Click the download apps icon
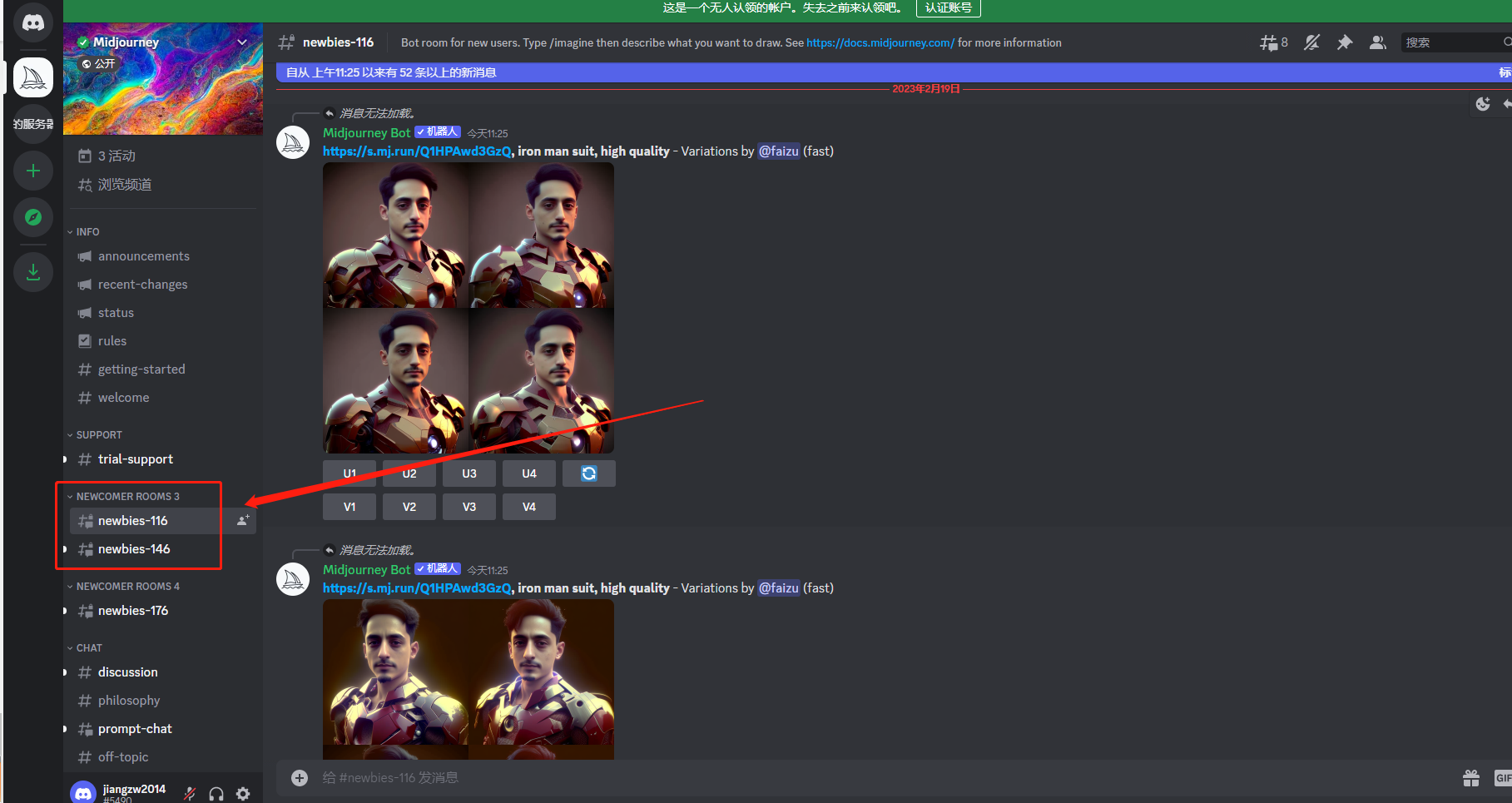 click(33, 272)
